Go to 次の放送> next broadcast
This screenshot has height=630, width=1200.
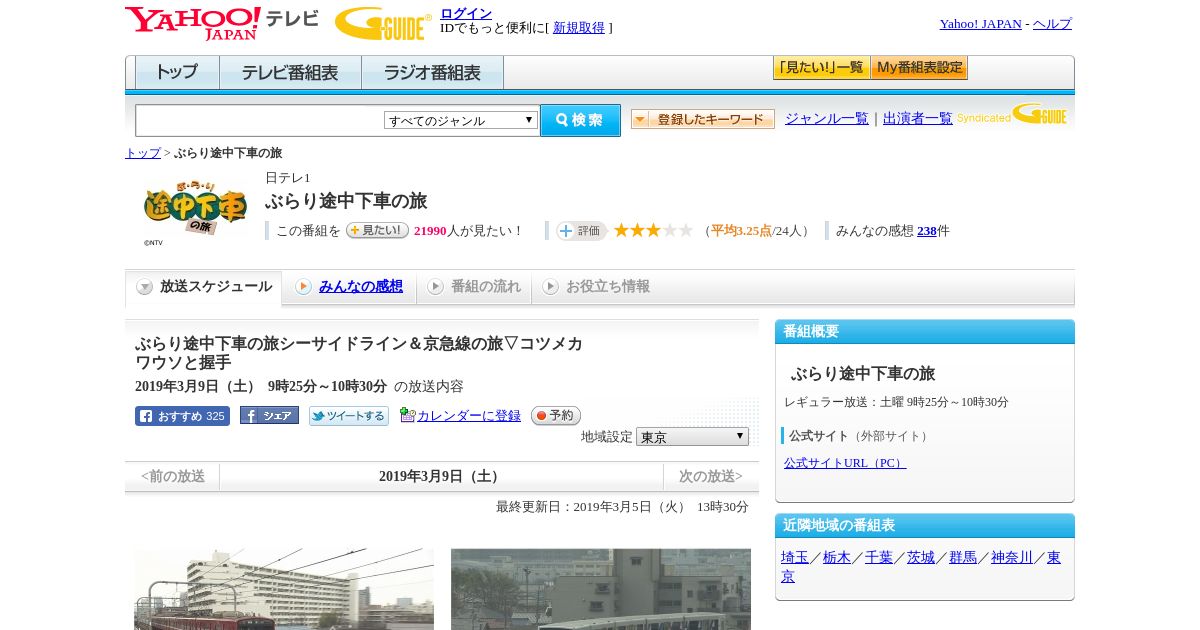tap(711, 476)
